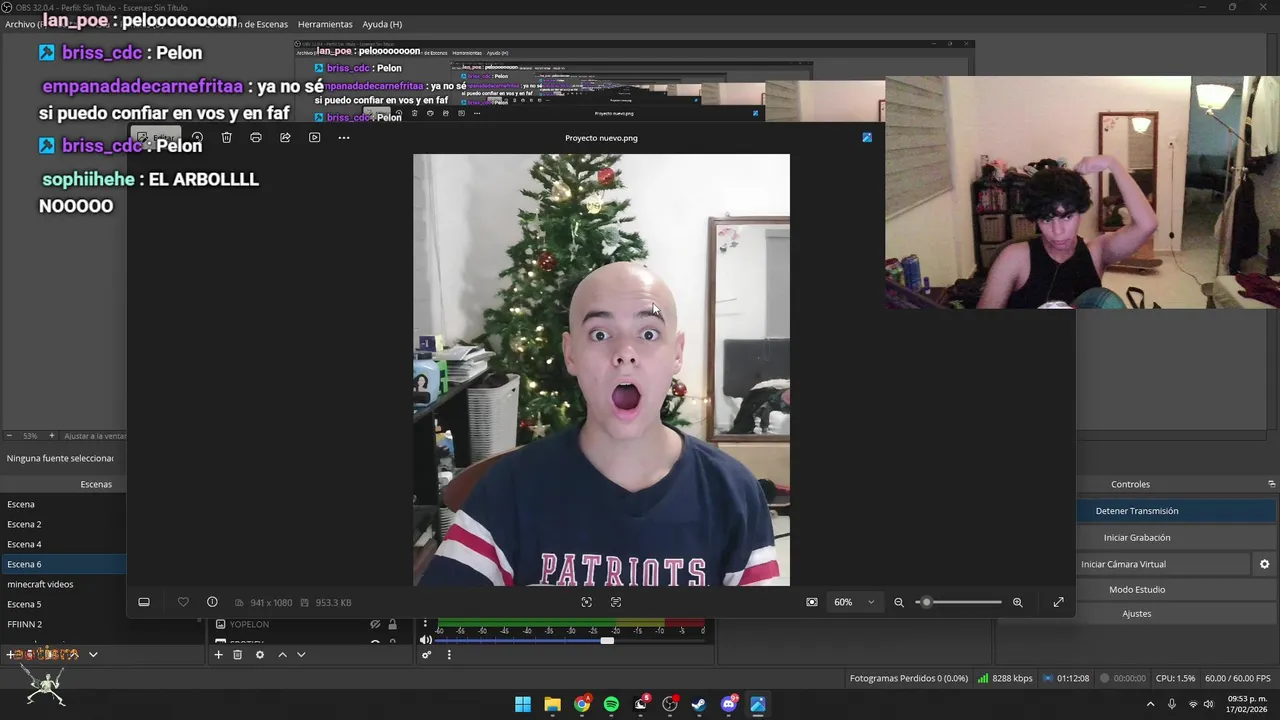This screenshot has width=1280, height=720.
Task: Toggle lock on YOPELON source
Action: click(x=392, y=625)
